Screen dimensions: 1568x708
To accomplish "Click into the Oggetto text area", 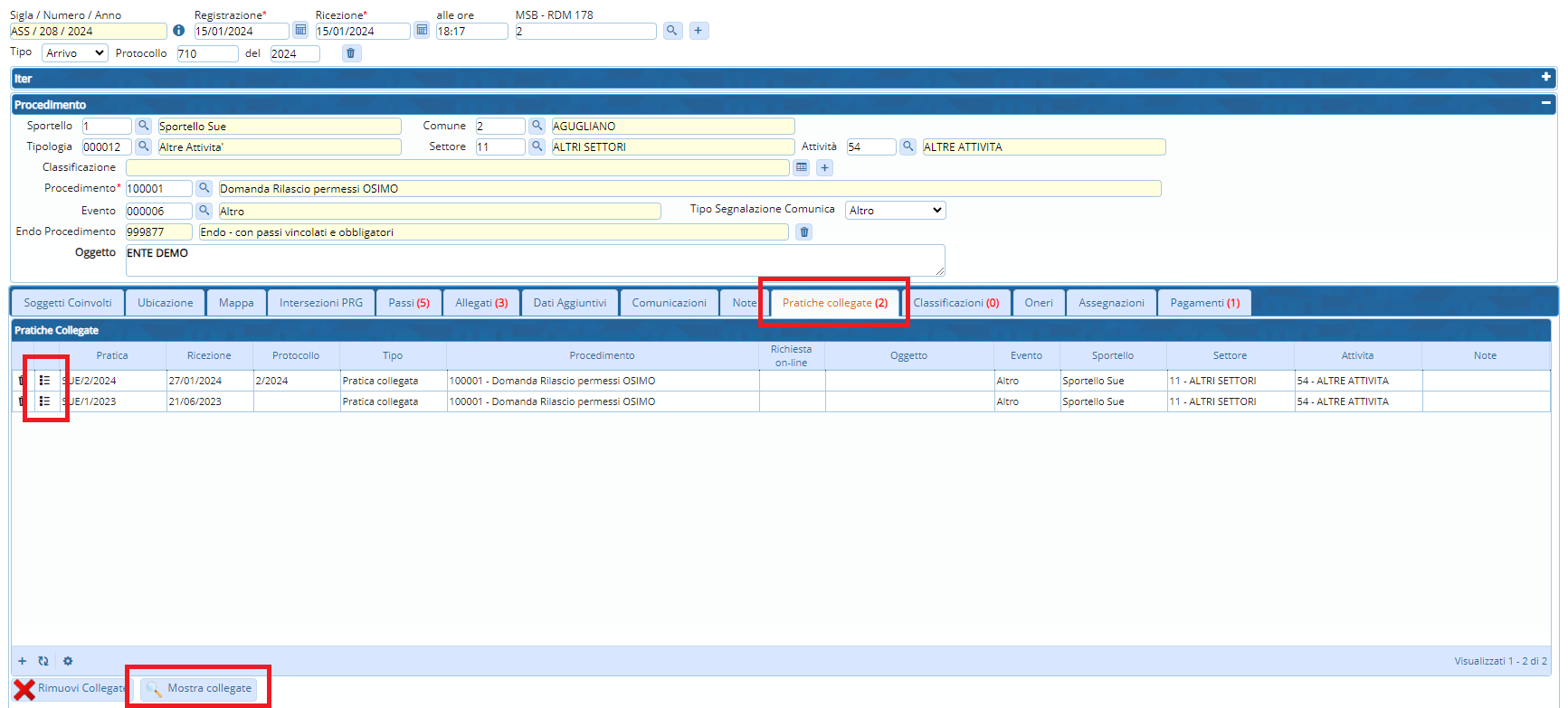I will pyautogui.click(x=534, y=260).
